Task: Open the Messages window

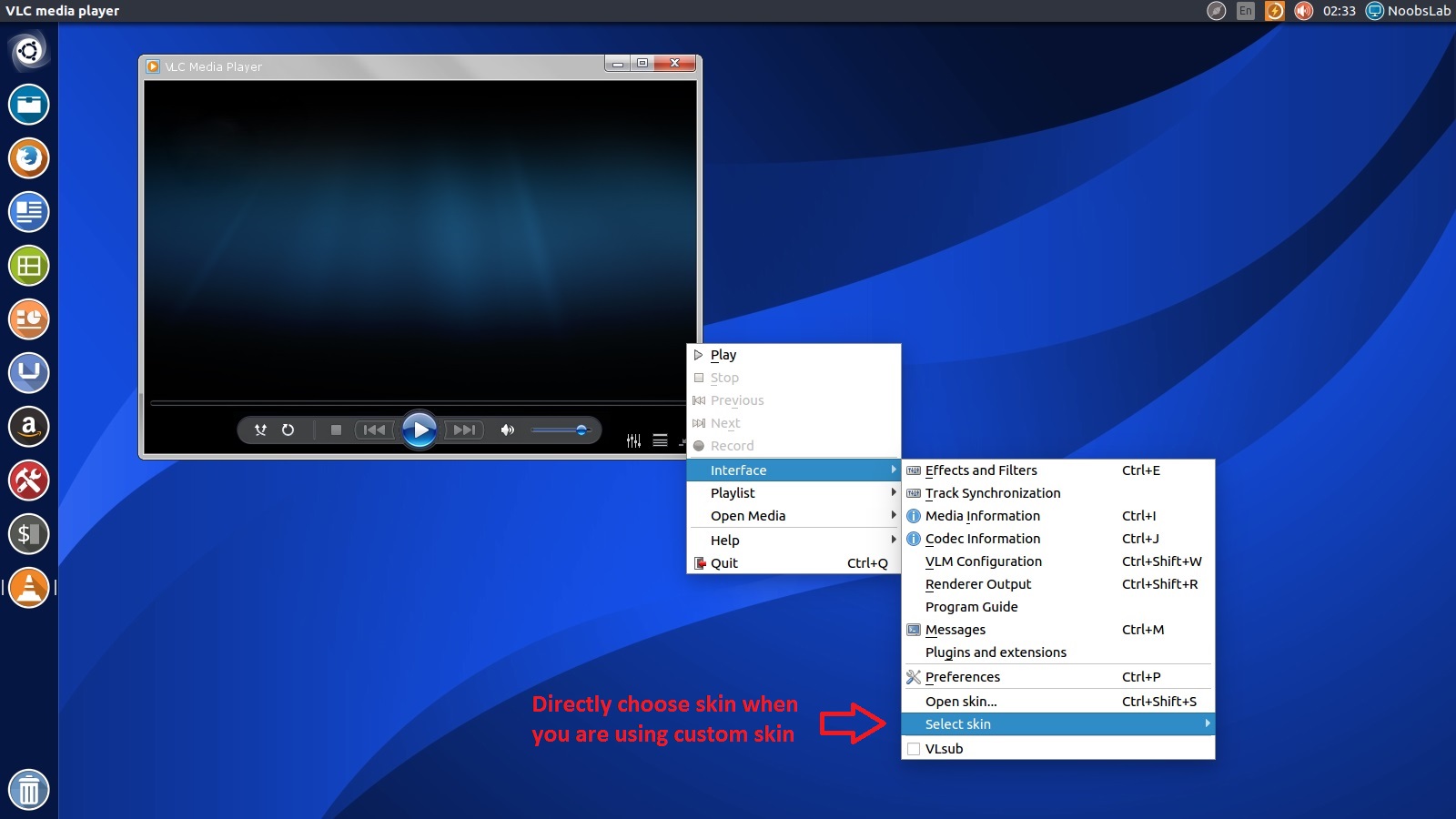Action: [1058, 630]
